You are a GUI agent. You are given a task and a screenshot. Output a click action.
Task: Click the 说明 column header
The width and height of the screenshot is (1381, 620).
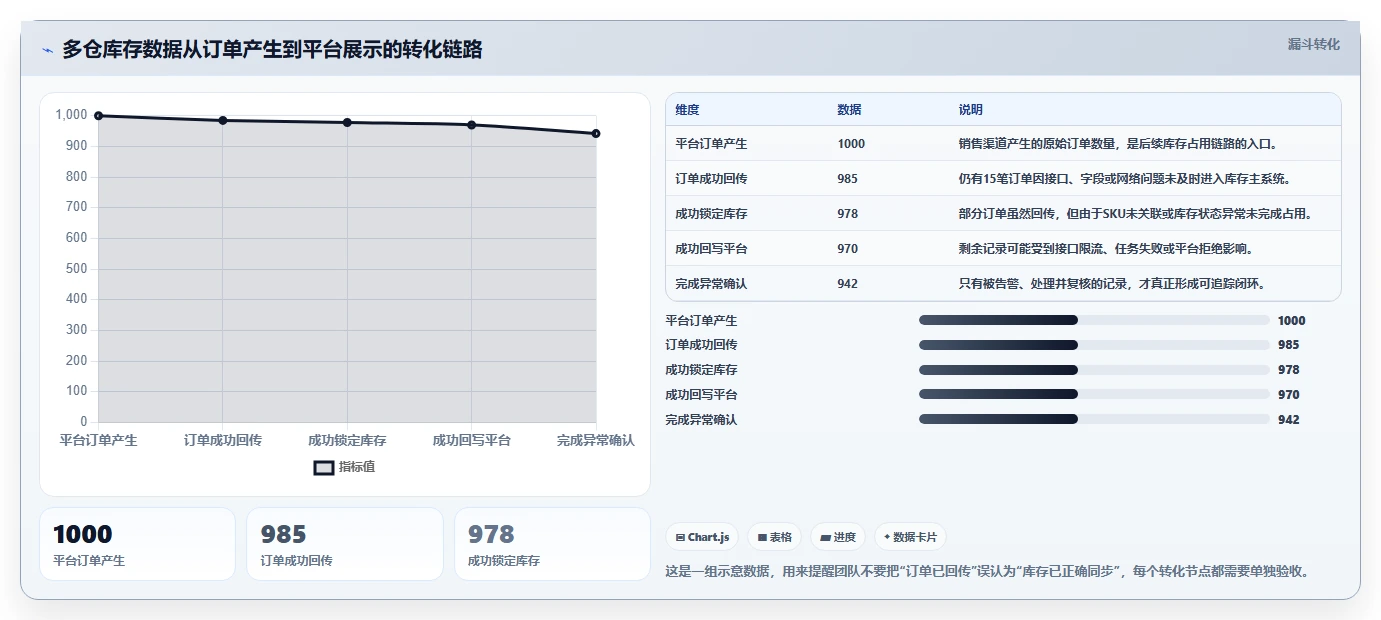click(970, 110)
